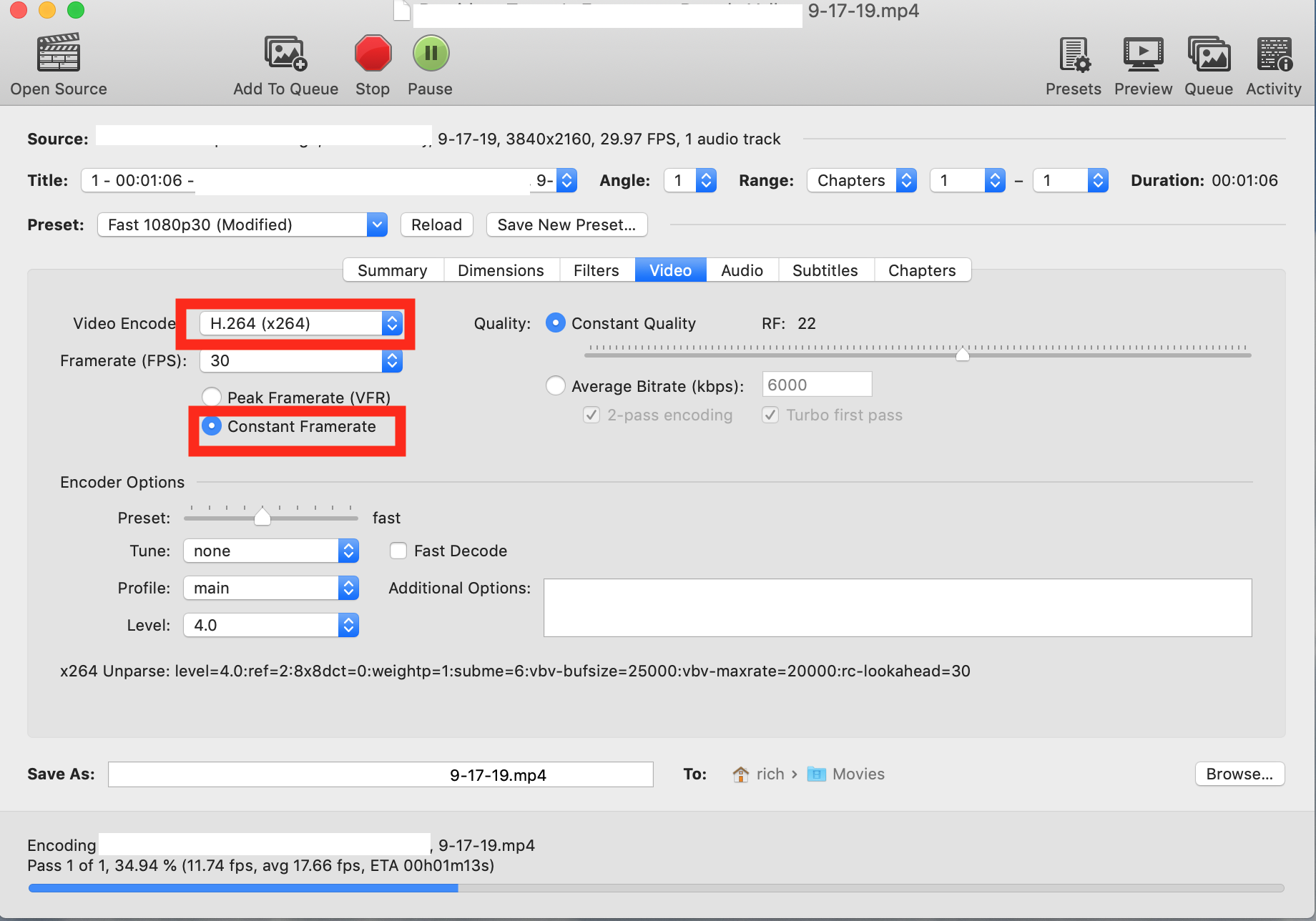Switch to the Summary tab
Viewport: 1316px width, 921px height.
(x=393, y=270)
